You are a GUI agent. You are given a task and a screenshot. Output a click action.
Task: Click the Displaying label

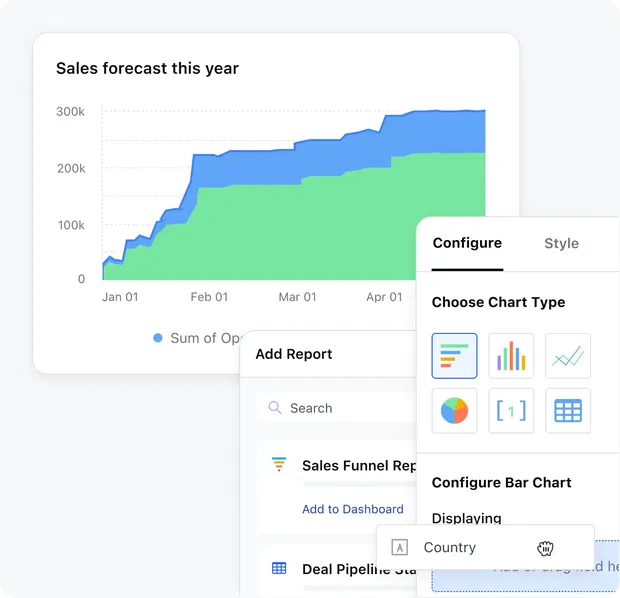click(467, 518)
